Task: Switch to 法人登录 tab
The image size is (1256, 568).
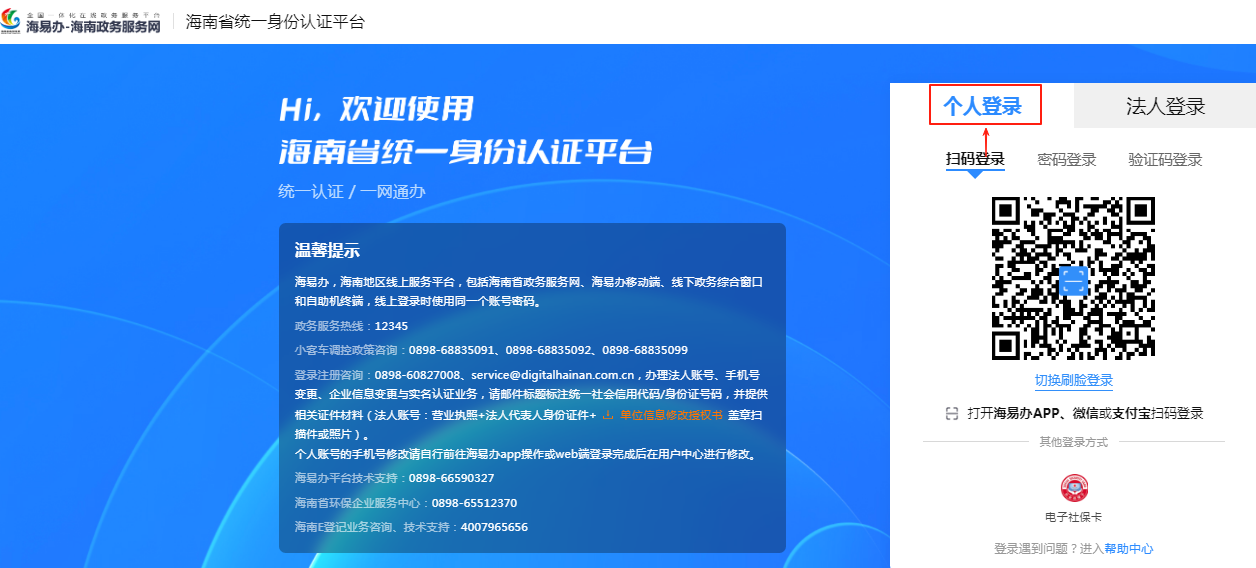Action: 1165,106
